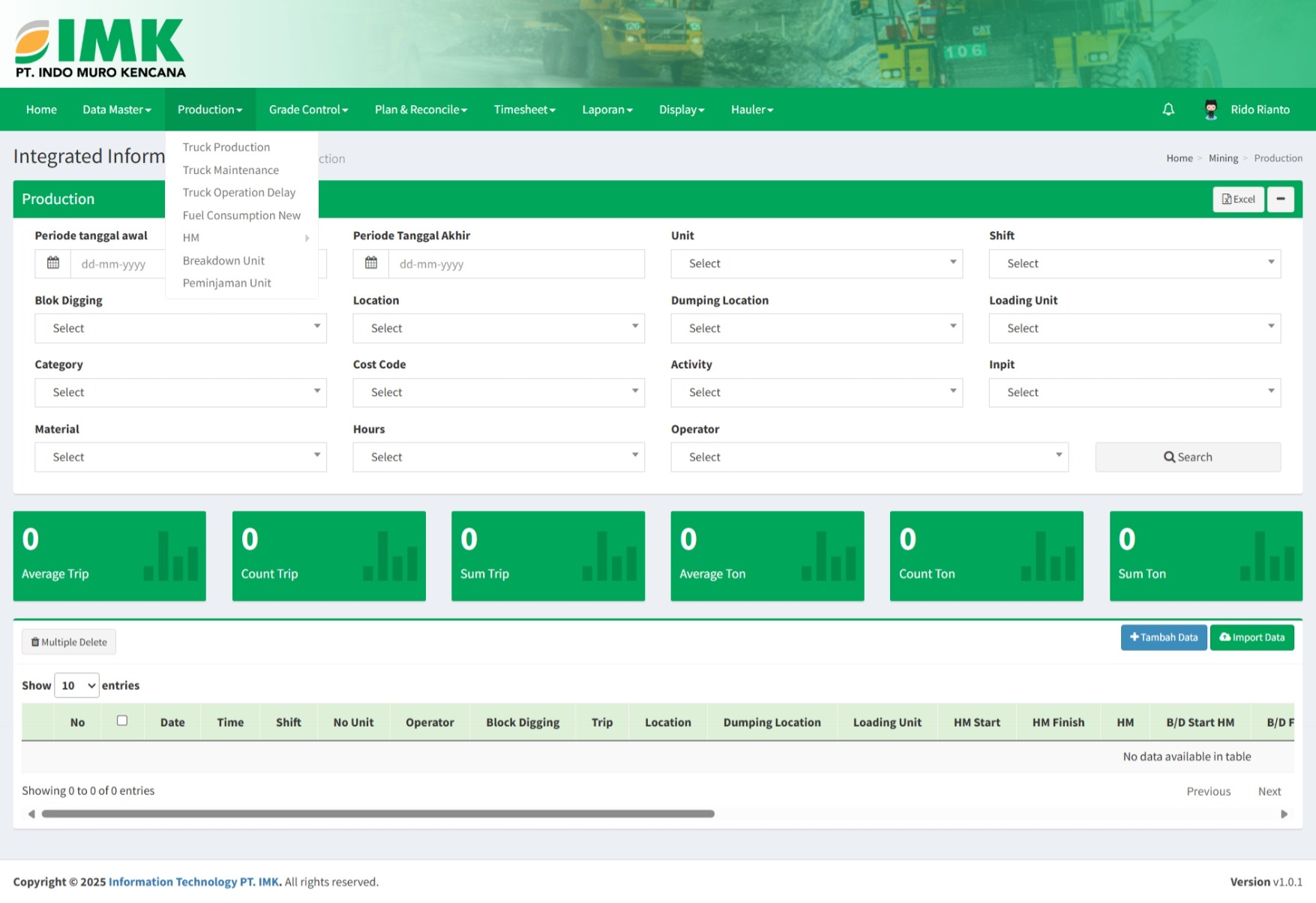Screen dimensions: 1316x903
Task: Select Truck Maintenance from Production menu
Action: point(231,170)
